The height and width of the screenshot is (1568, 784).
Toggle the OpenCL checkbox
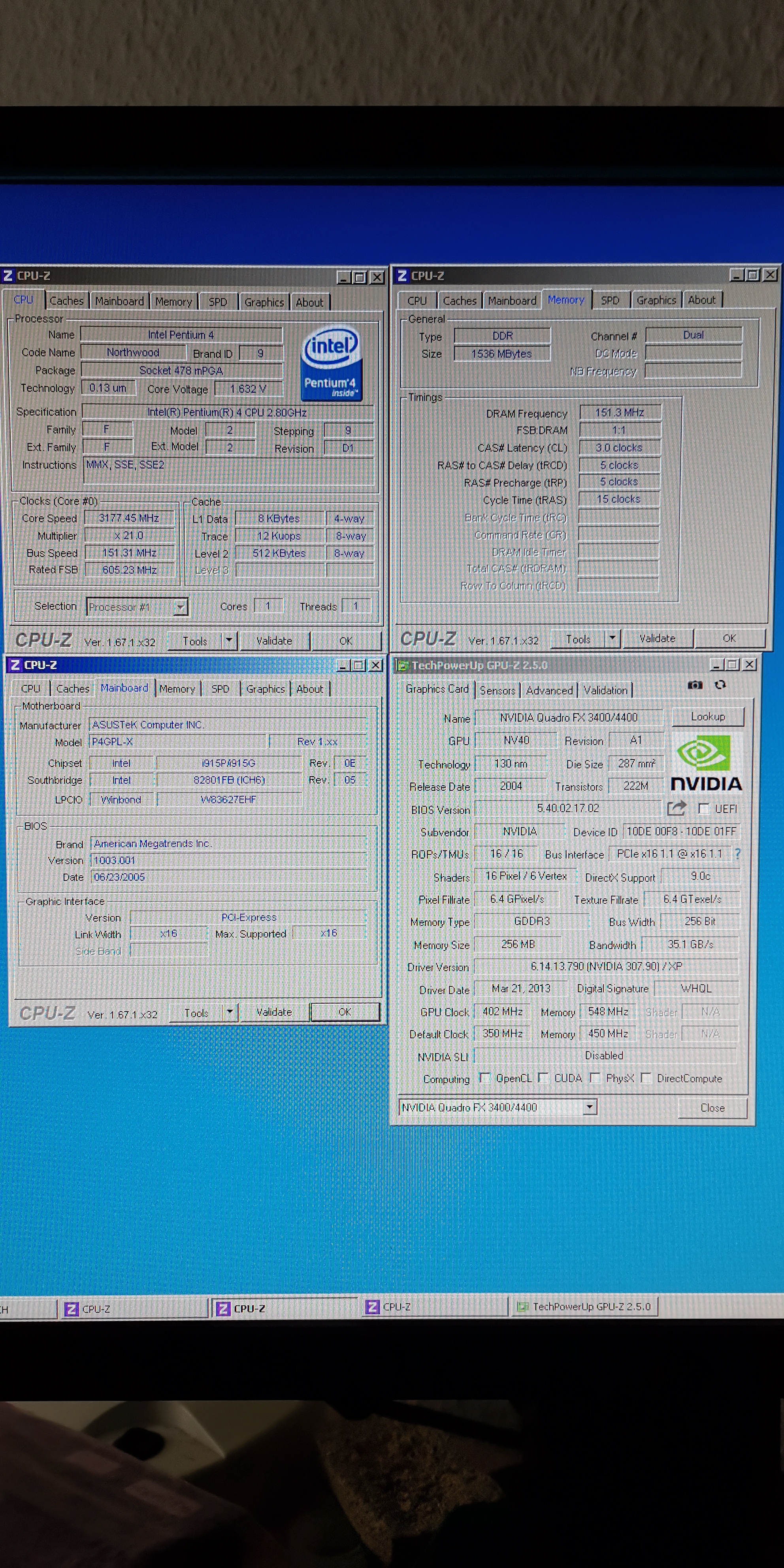pos(484,1078)
